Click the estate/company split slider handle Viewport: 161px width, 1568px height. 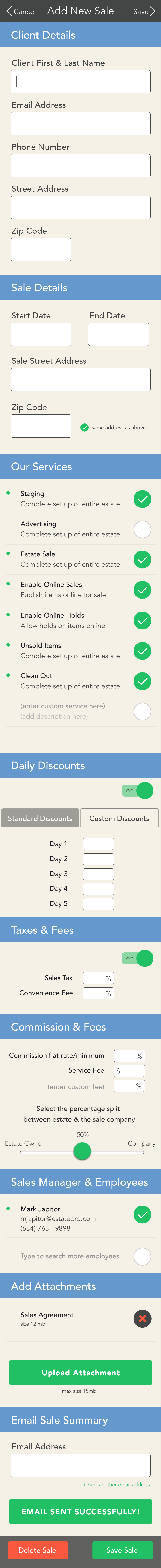pos(82,1151)
